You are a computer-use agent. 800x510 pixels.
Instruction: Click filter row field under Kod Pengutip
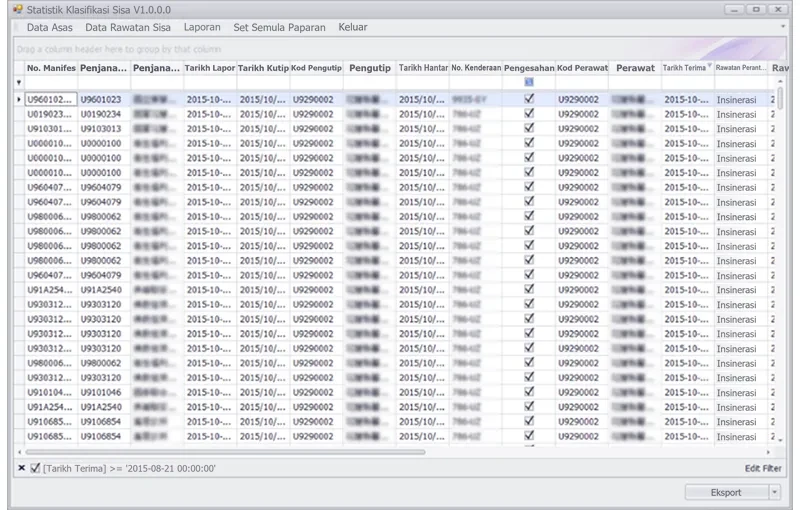tap(316, 82)
